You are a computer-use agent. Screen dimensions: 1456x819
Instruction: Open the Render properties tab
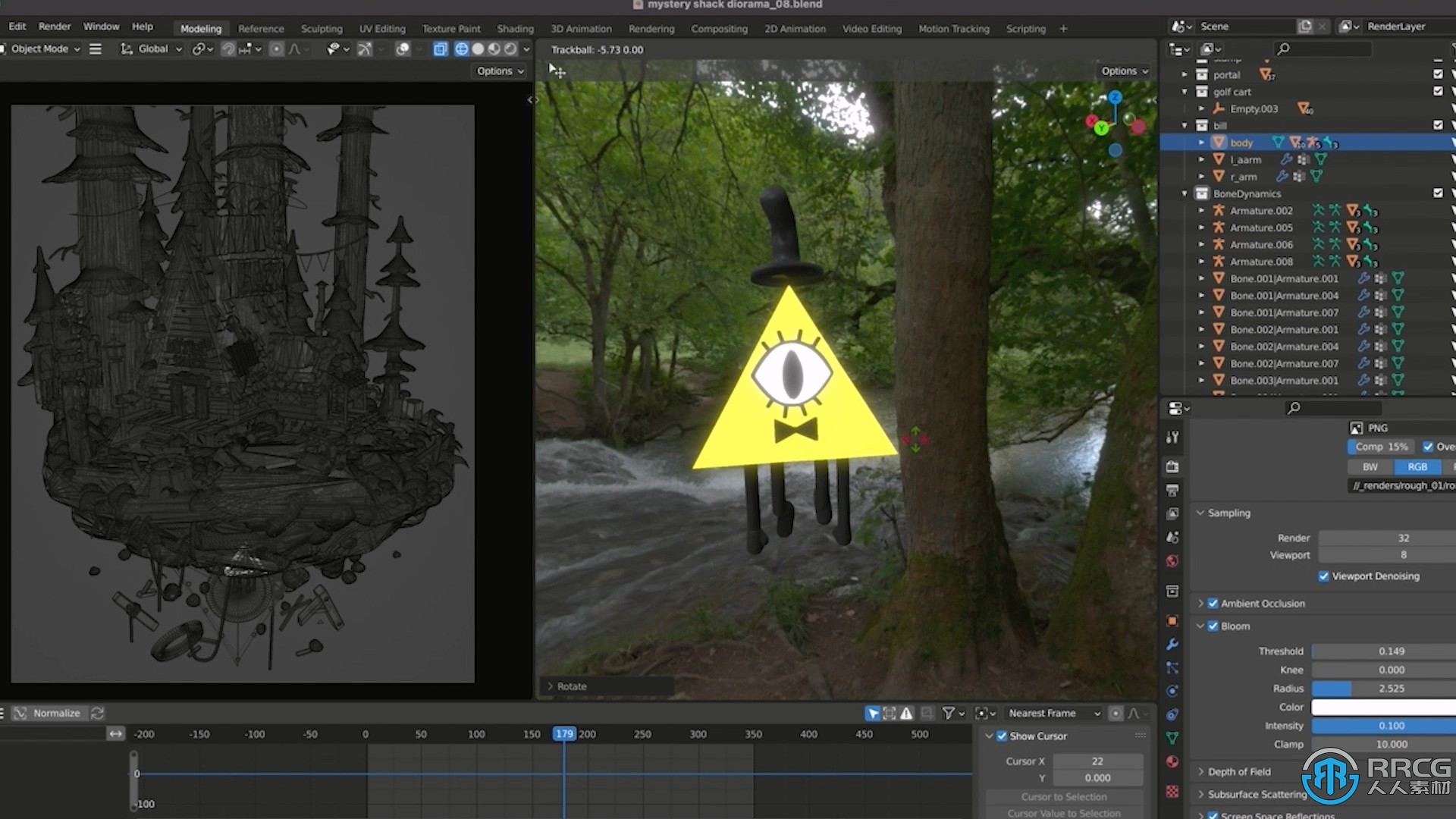coord(1172,466)
